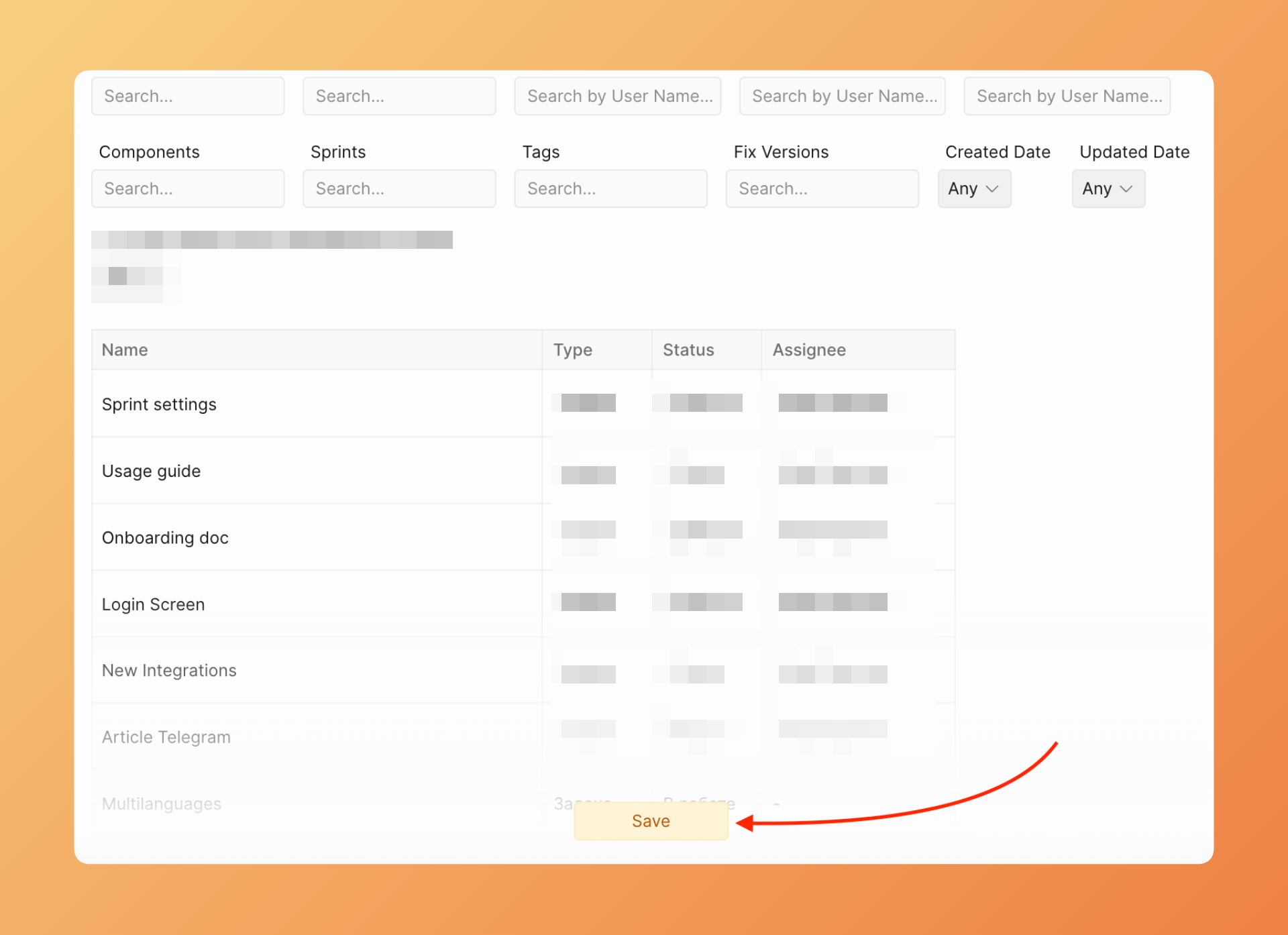Screen dimensions: 1288x935
Task: Focus the second top-row Search field
Action: (399, 97)
